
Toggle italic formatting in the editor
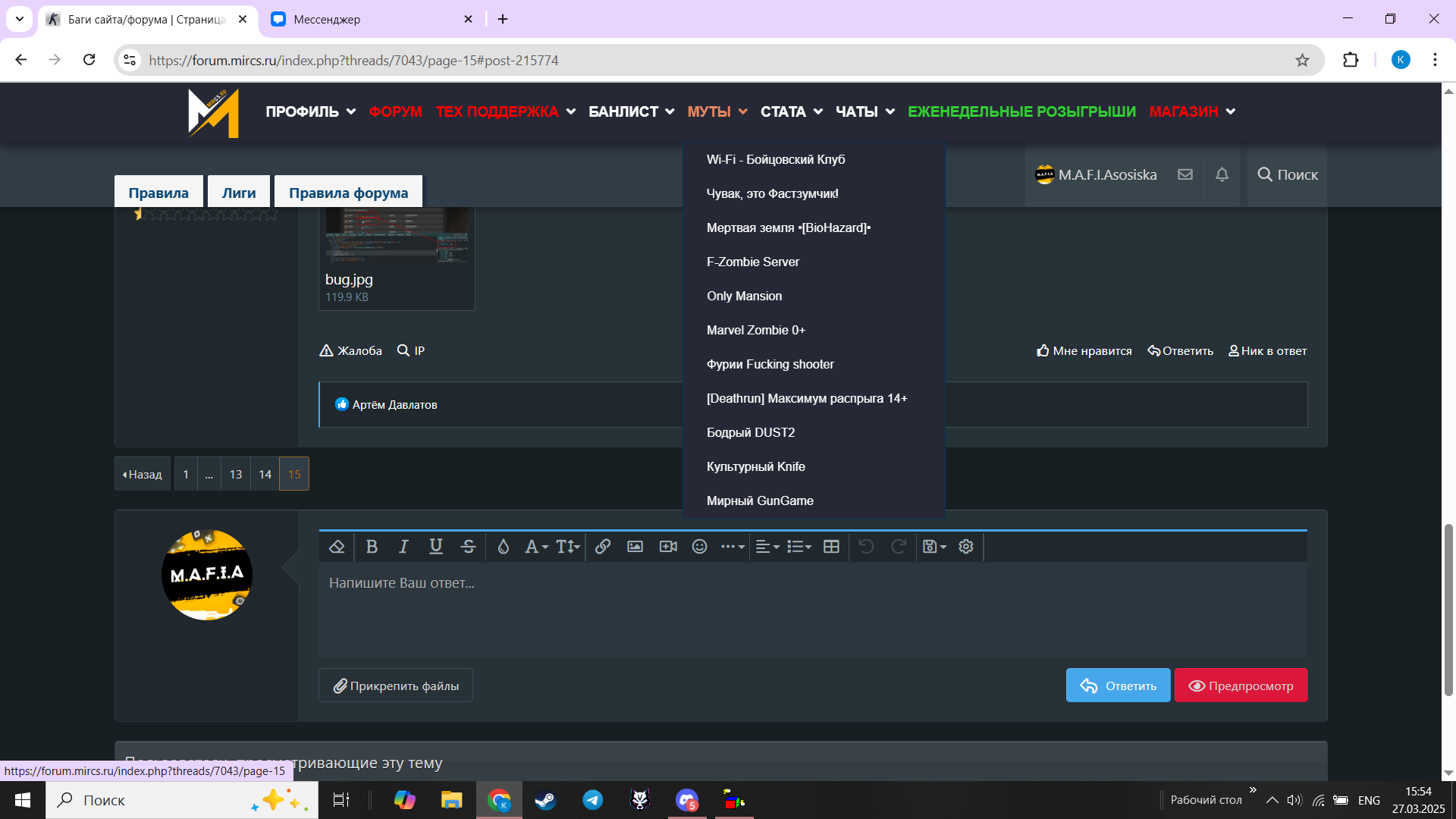tap(403, 547)
